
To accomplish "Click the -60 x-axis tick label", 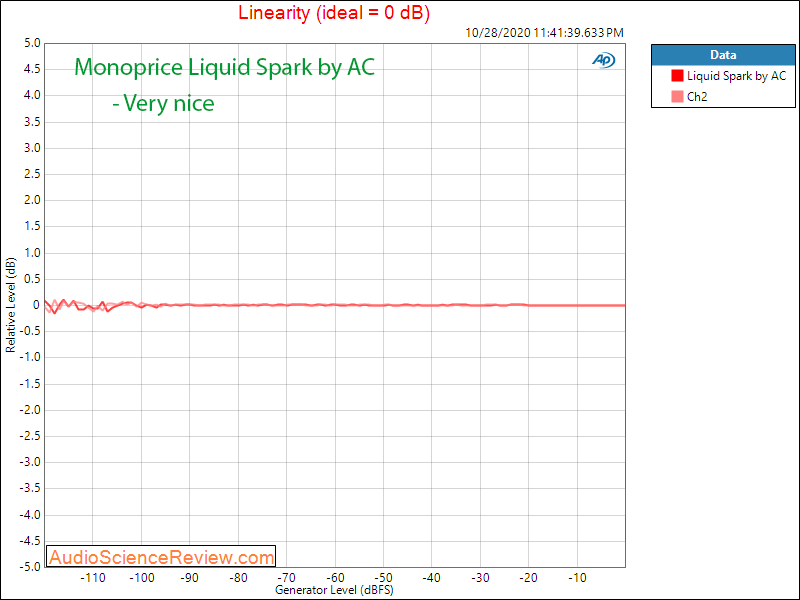I will (335, 578).
